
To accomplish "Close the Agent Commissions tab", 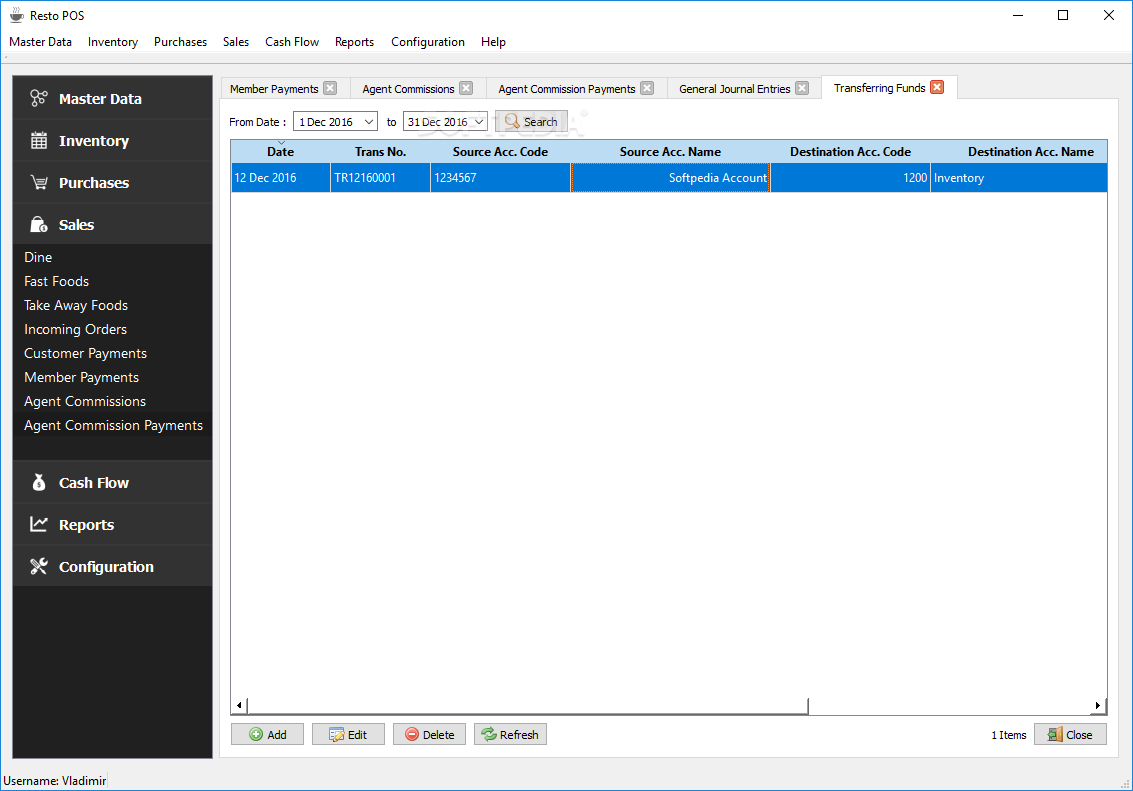I will click(x=466, y=88).
